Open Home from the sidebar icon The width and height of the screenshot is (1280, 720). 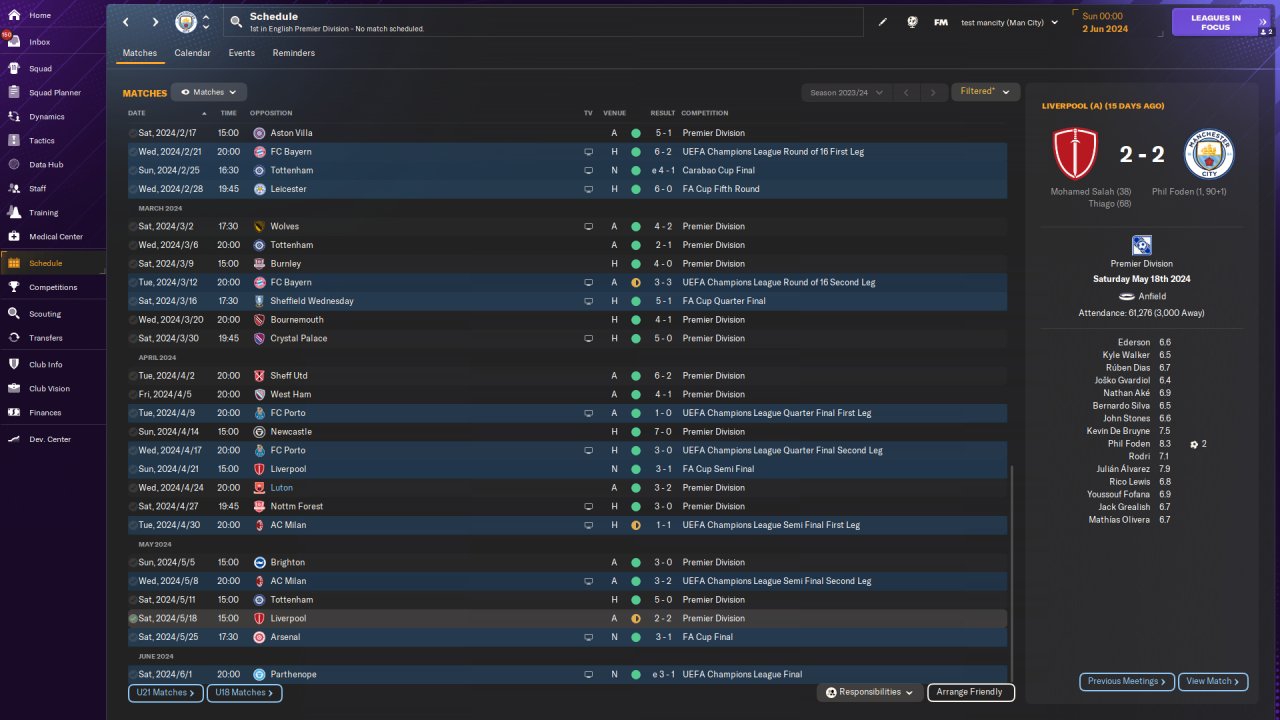pos(14,16)
